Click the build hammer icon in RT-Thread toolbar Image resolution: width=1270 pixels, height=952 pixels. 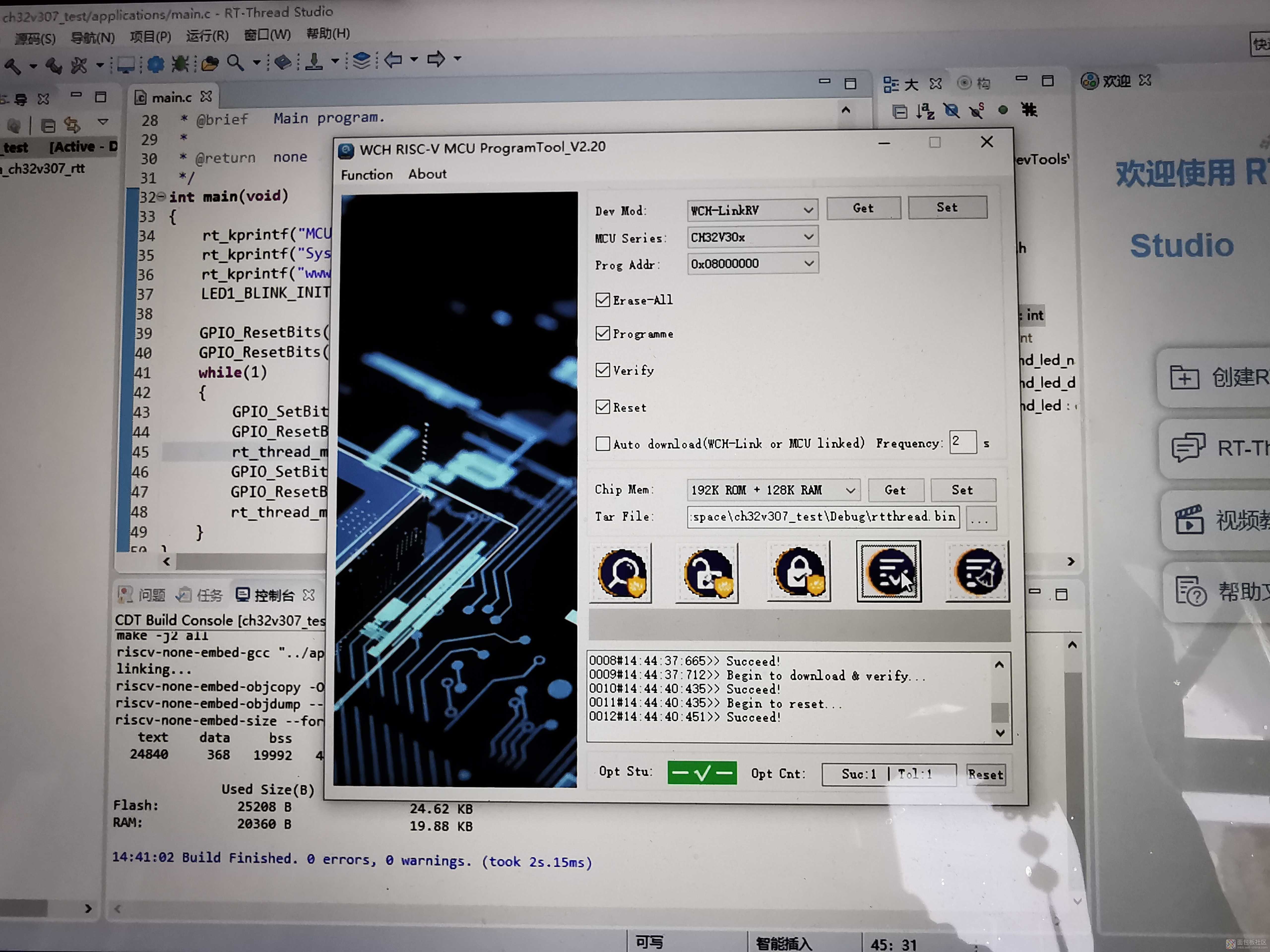coord(13,66)
